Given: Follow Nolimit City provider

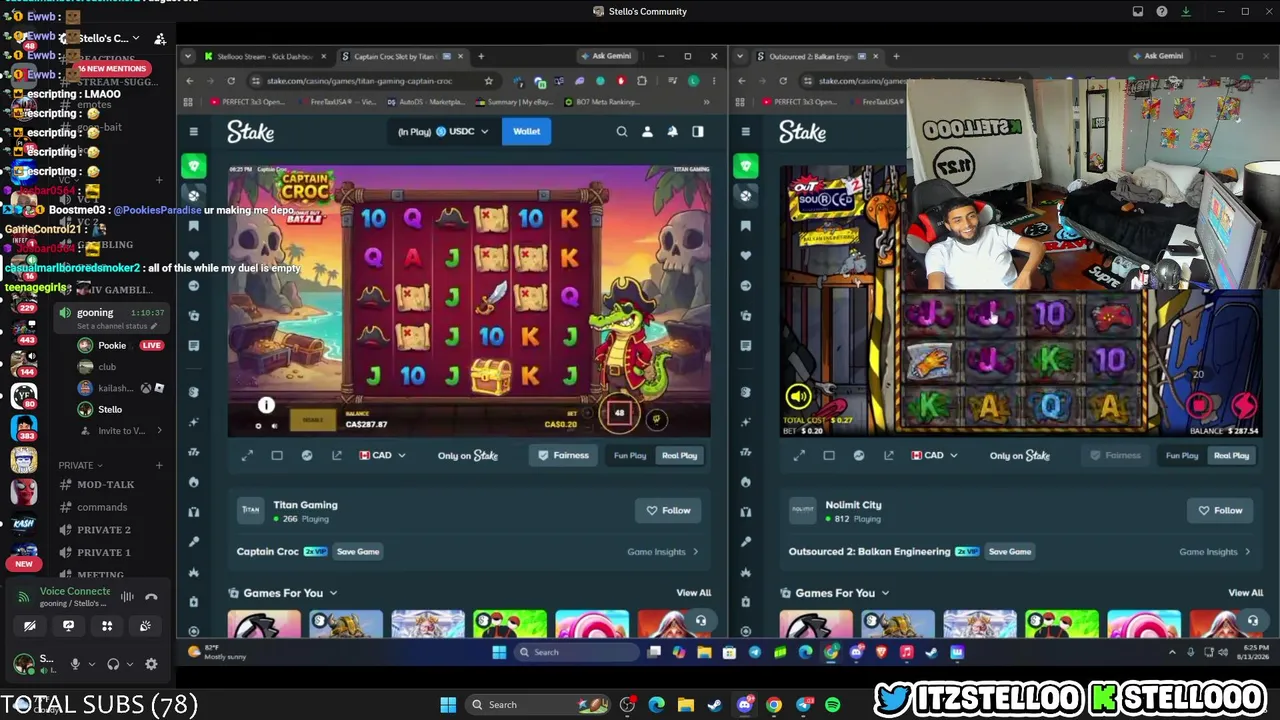Looking at the screenshot, I should (x=1220, y=510).
